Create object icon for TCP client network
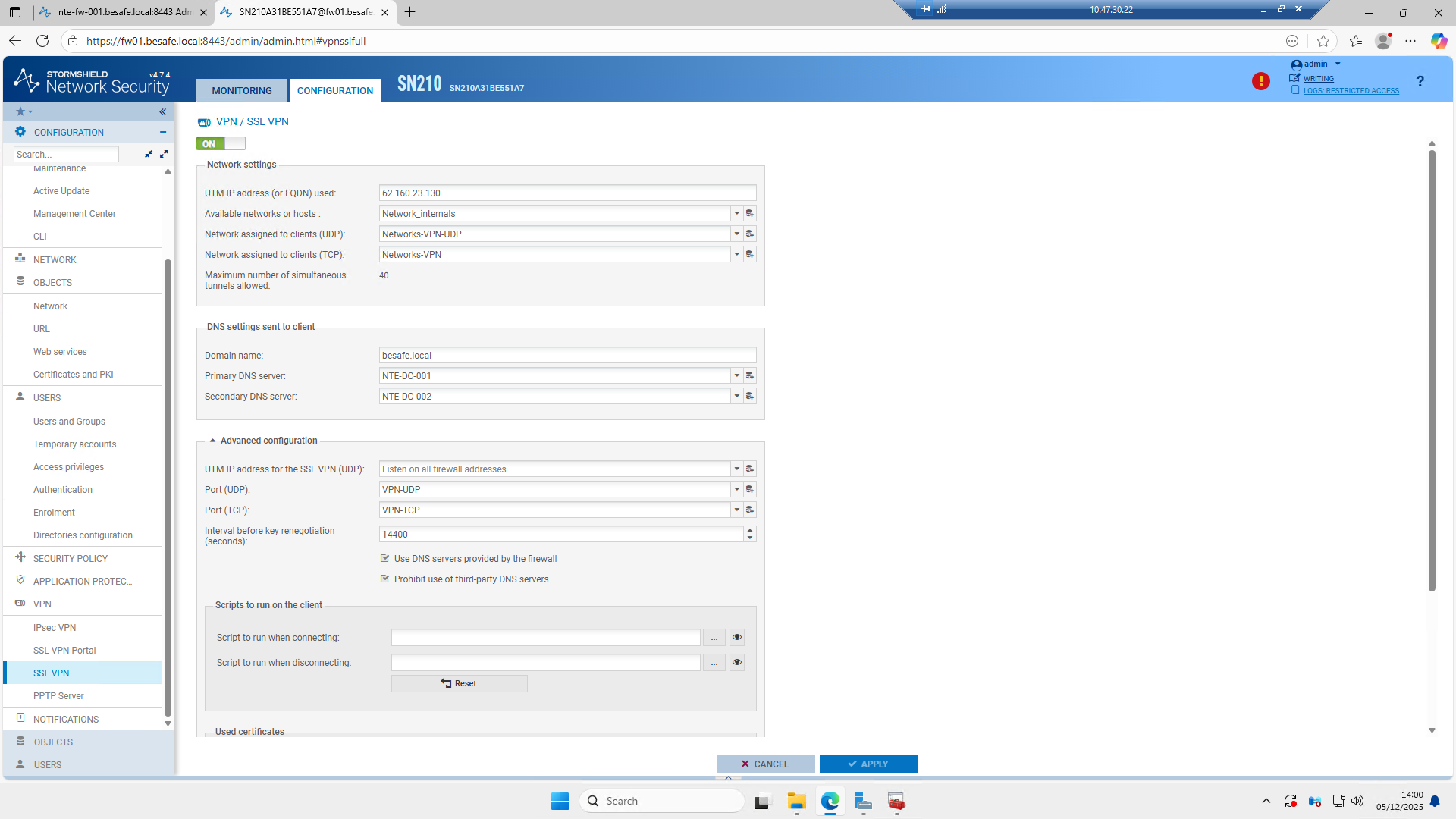 tap(750, 254)
